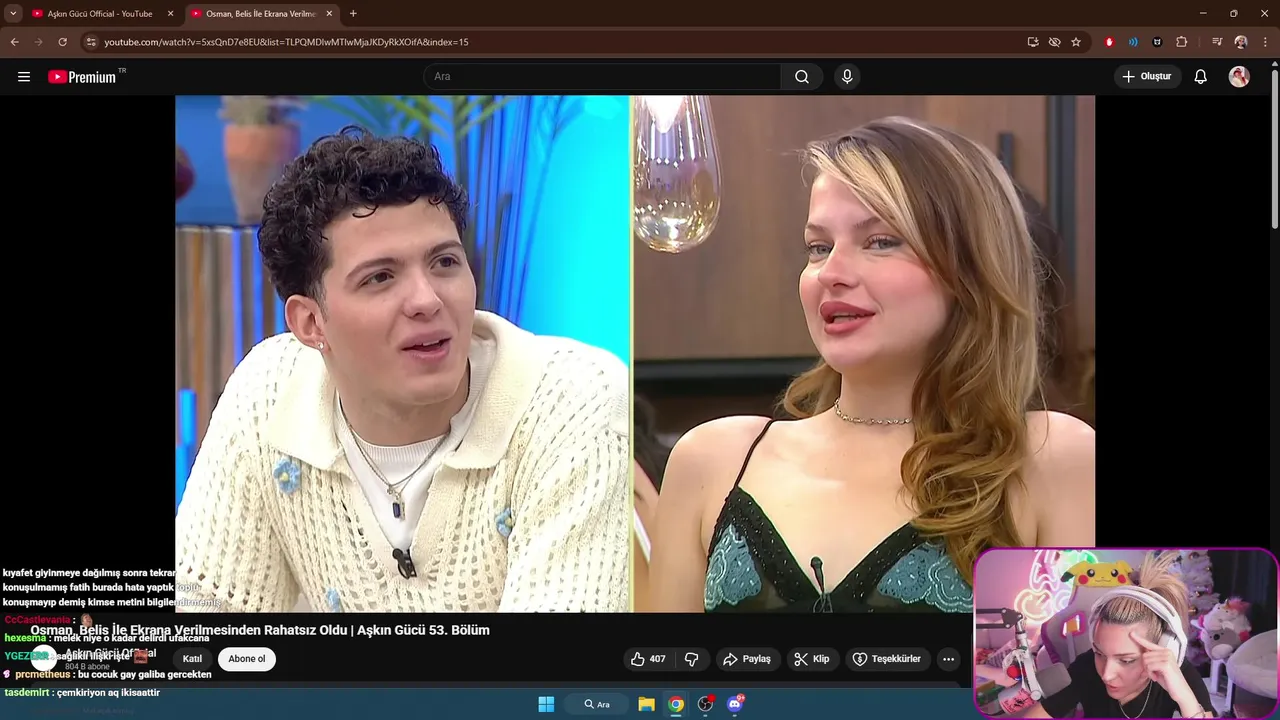Start voice search with the microphone

[847, 77]
